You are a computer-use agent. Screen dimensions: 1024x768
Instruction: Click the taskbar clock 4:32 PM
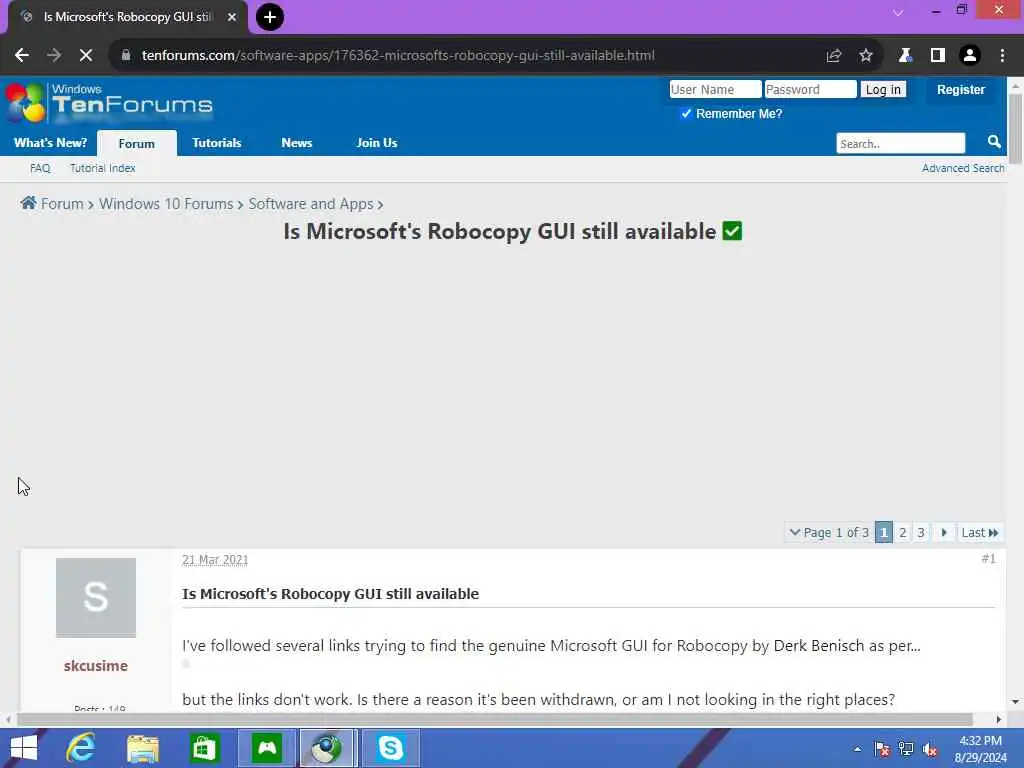coord(980,741)
